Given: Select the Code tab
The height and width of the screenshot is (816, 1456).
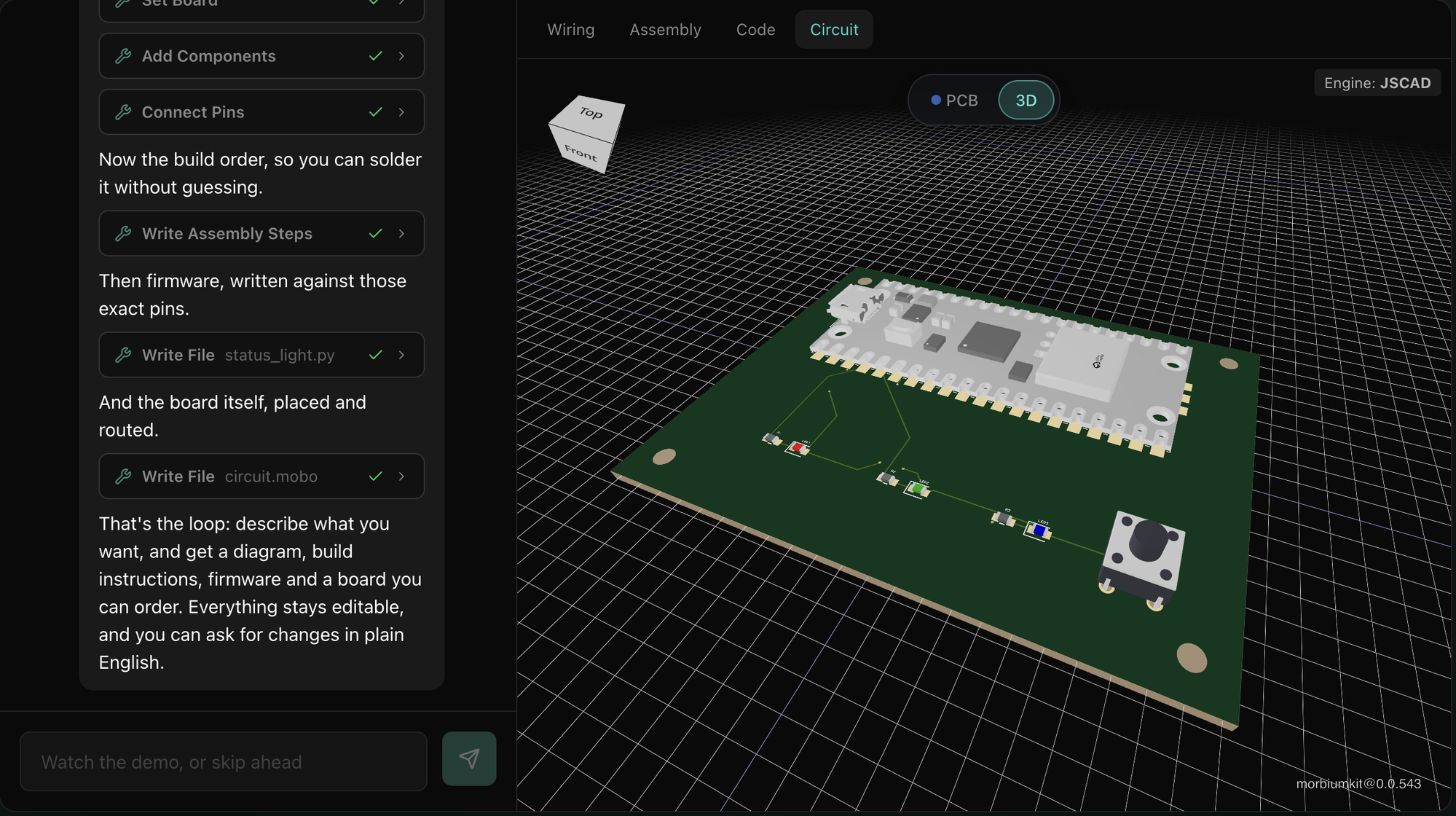Looking at the screenshot, I should point(755,29).
